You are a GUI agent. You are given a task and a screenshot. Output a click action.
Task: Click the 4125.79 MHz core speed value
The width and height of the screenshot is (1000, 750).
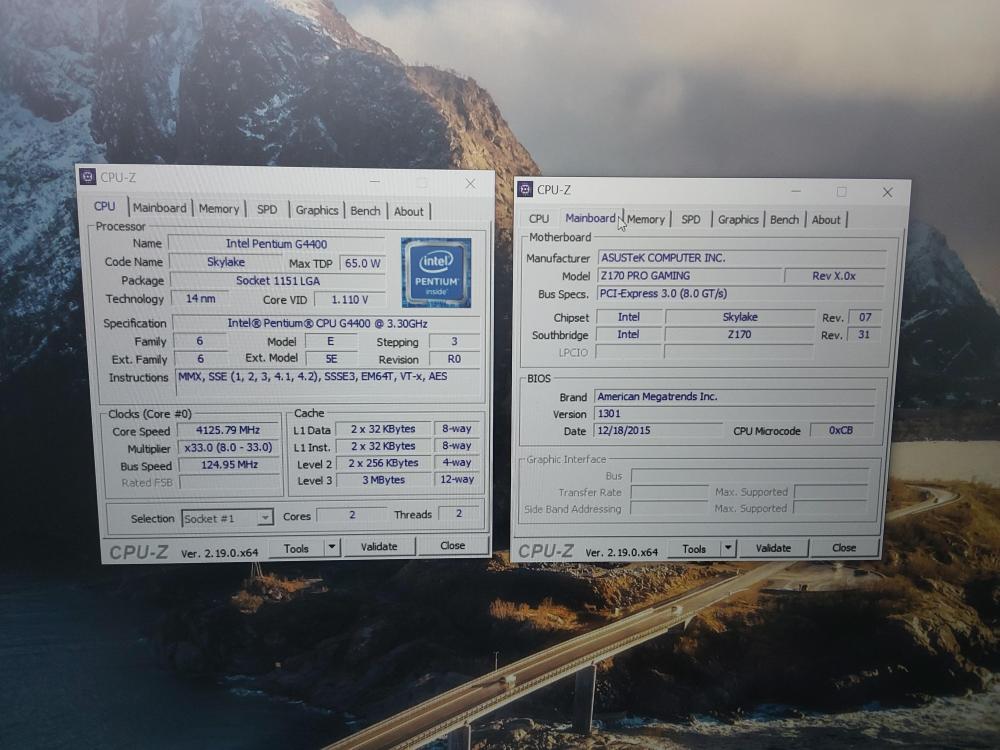click(228, 430)
